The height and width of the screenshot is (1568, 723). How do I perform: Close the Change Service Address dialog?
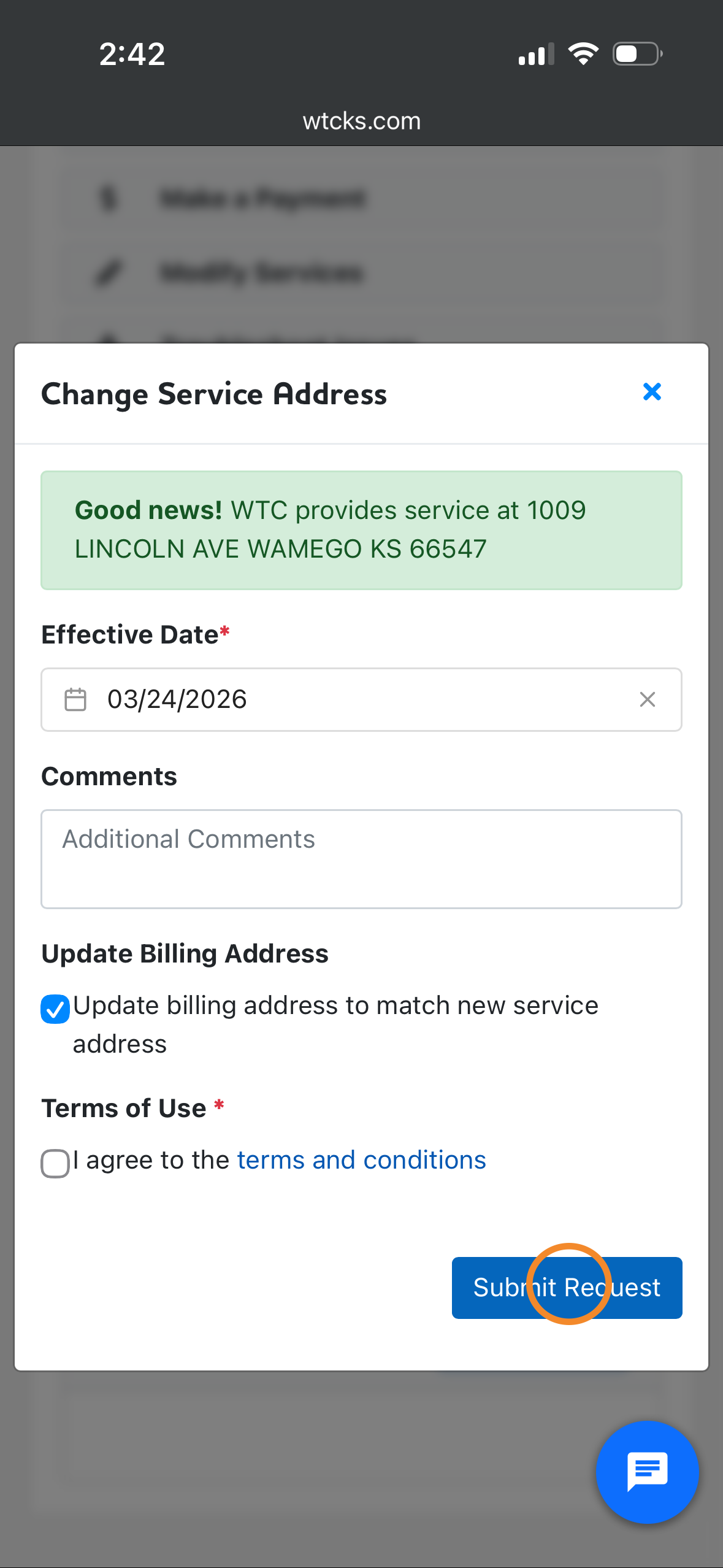tap(652, 391)
